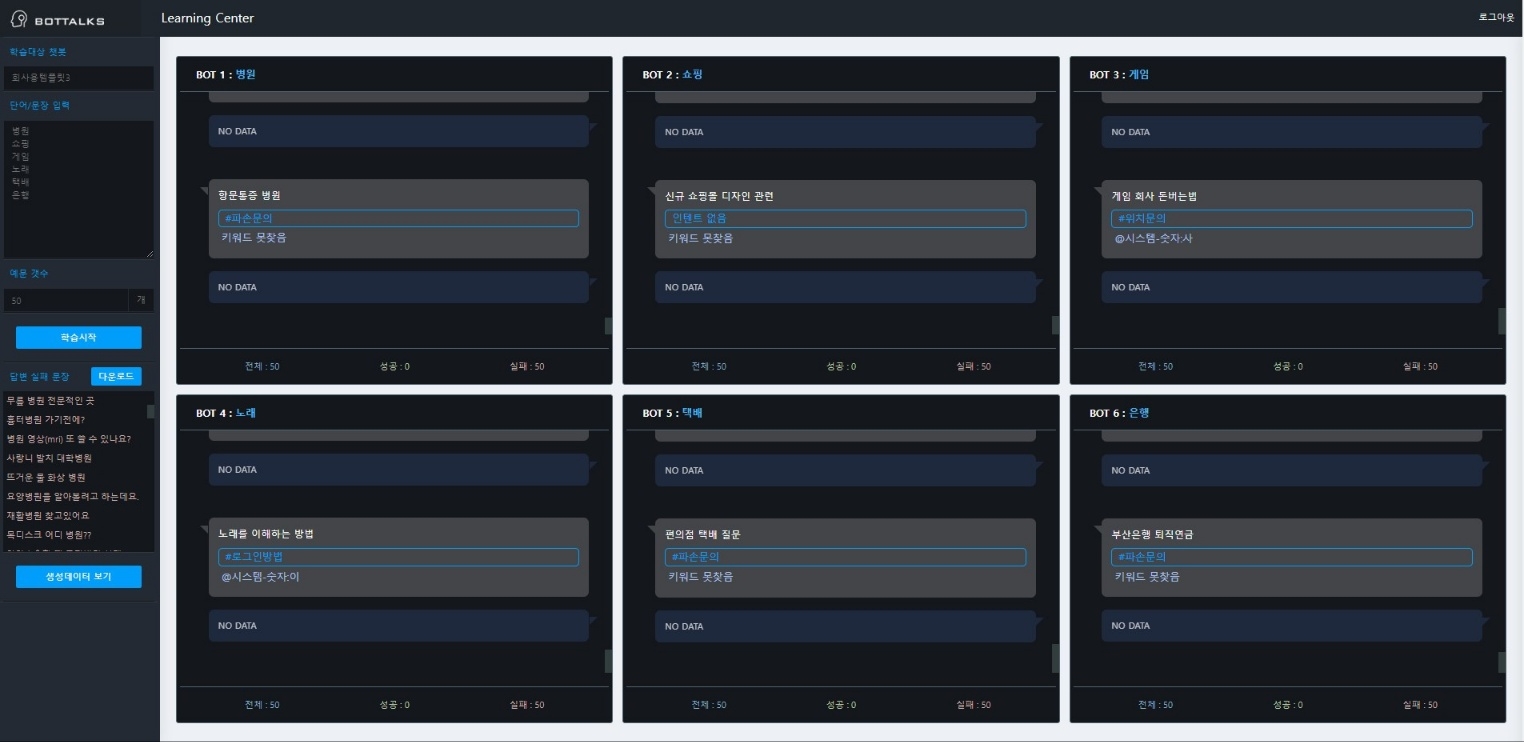Click the failed-sentence list scrollbar thumb
This screenshot has height=742, width=1524.
click(151, 412)
